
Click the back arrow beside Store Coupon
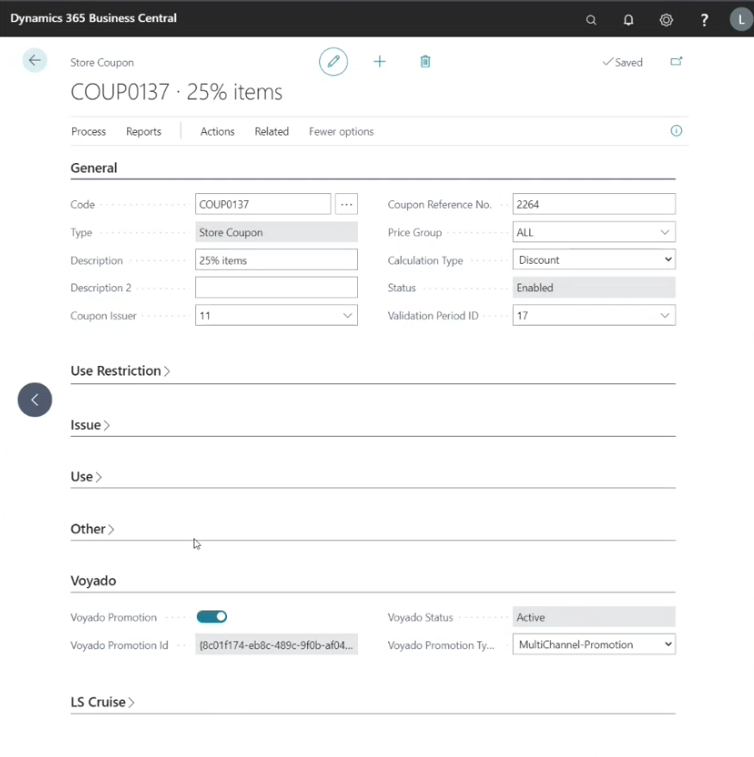[35, 60]
